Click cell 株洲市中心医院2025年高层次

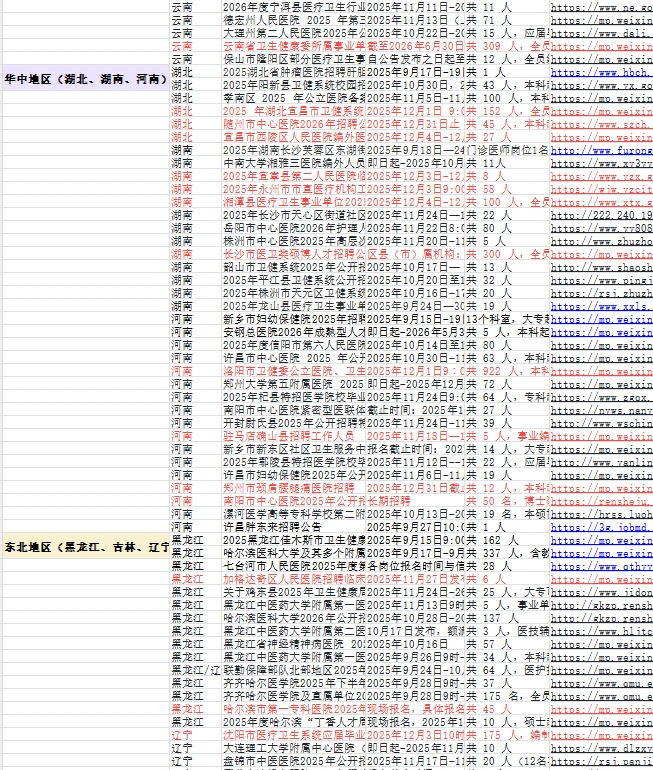tap(294, 241)
